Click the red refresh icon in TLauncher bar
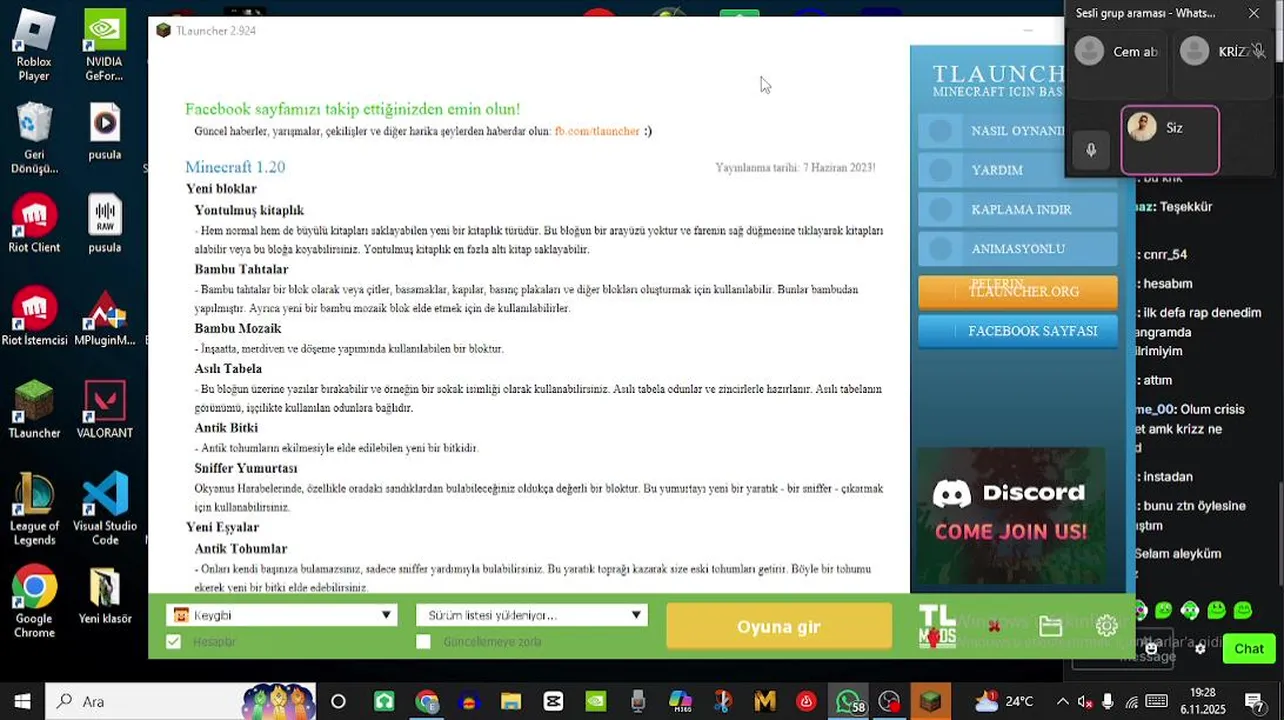Viewport: 1284px width, 720px height. click(x=994, y=627)
